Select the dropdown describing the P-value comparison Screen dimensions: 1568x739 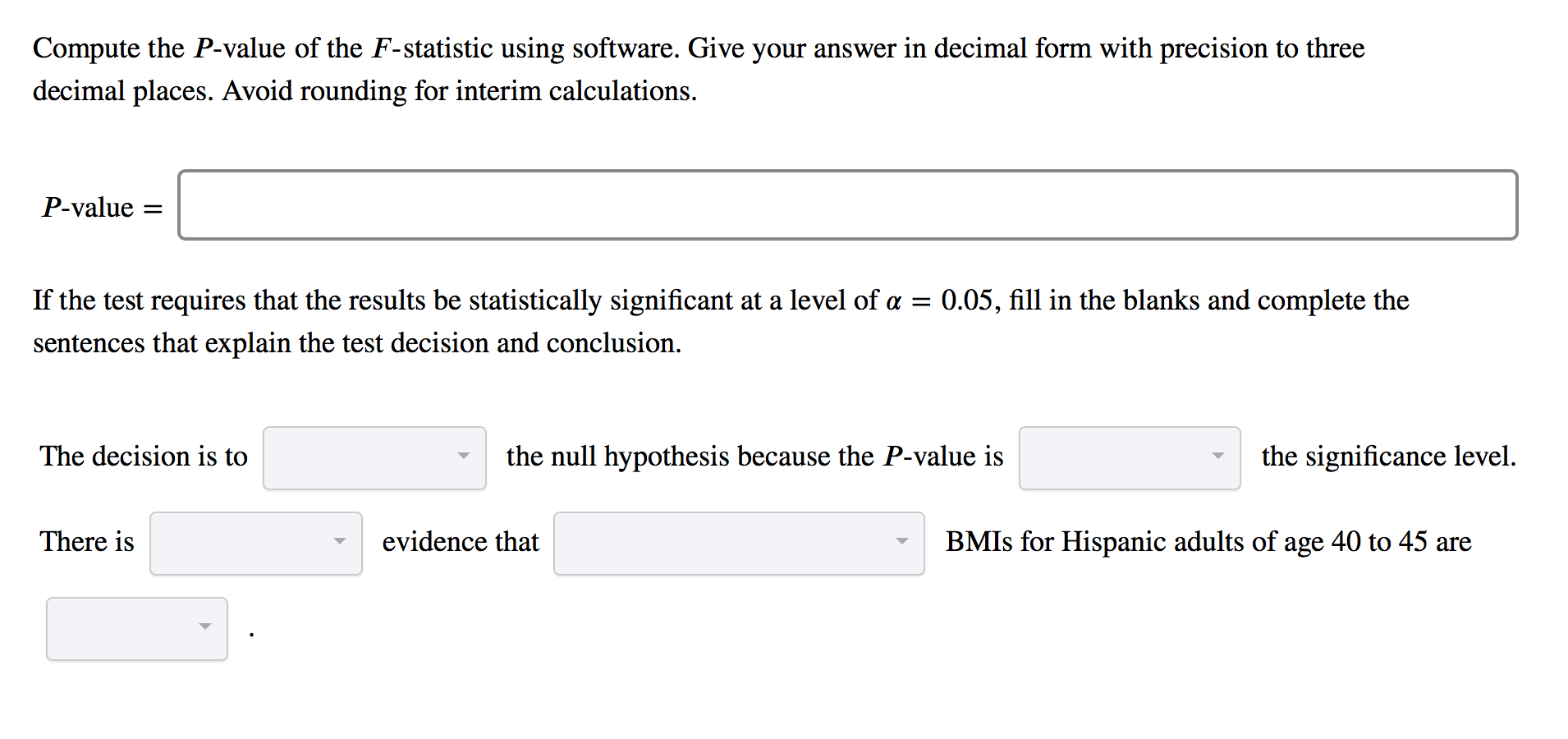(x=1129, y=458)
